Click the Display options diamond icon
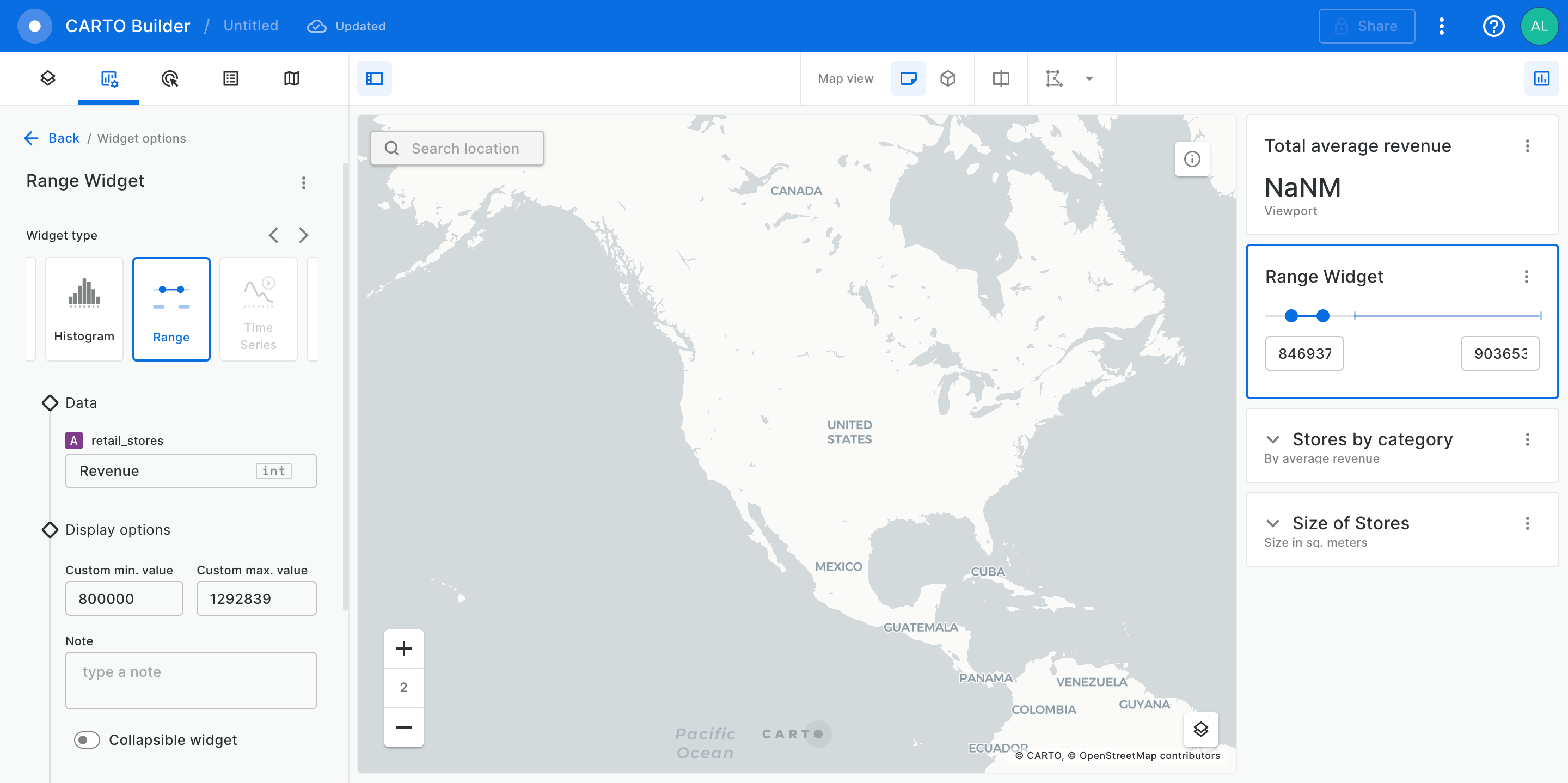Screen dimensions: 1568x783 (50, 530)
